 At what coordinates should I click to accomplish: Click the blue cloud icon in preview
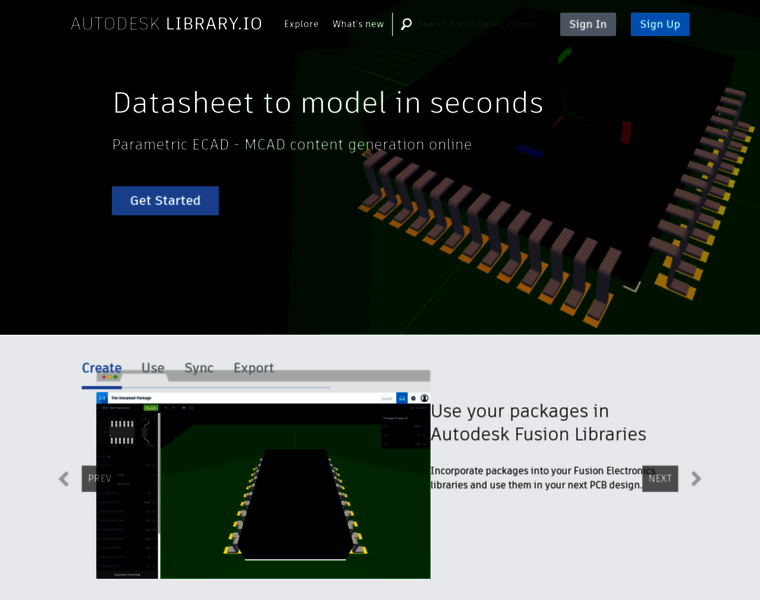(402, 398)
